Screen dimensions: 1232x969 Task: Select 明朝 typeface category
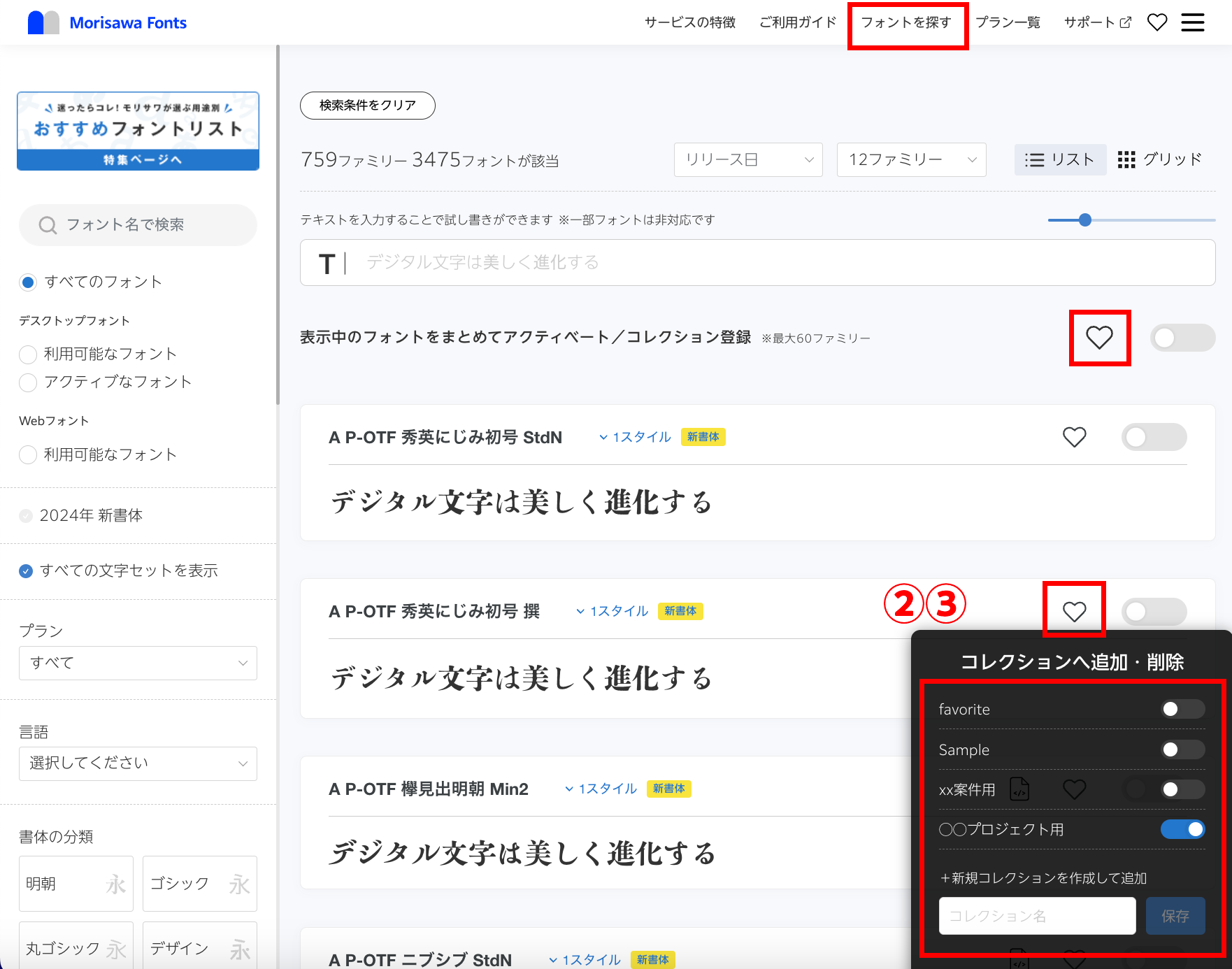pyautogui.click(x=76, y=884)
